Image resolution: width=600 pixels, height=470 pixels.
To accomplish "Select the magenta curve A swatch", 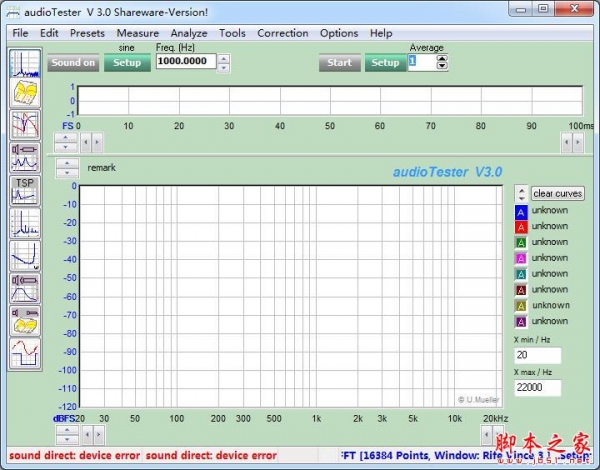I will pyautogui.click(x=521, y=259).
